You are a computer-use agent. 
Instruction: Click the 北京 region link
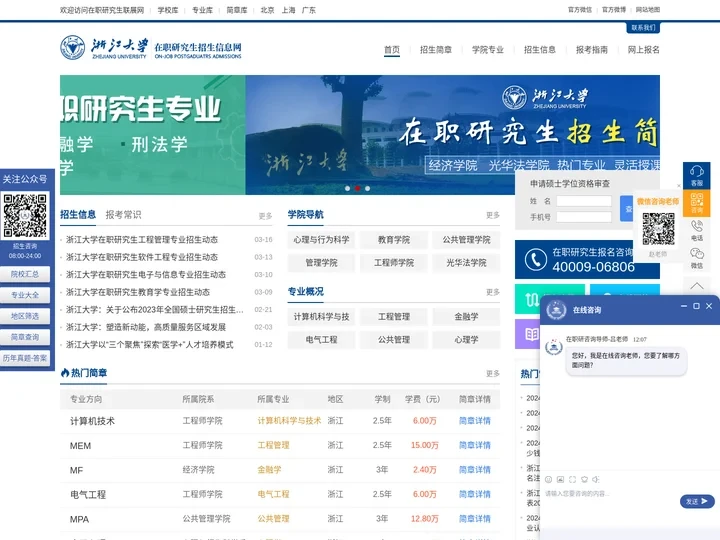click(x=267, y=10)
